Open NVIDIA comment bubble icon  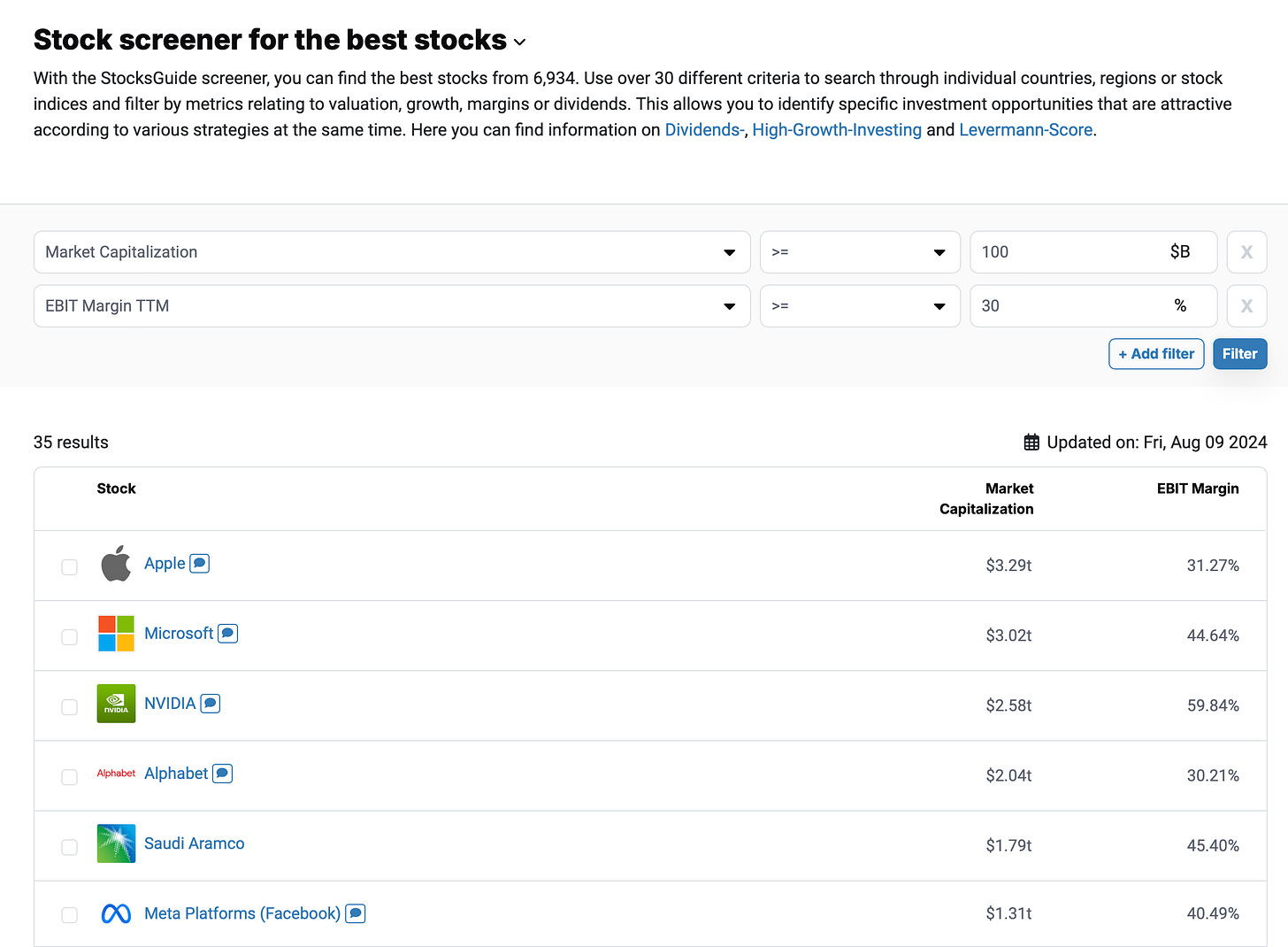[210, 704]
